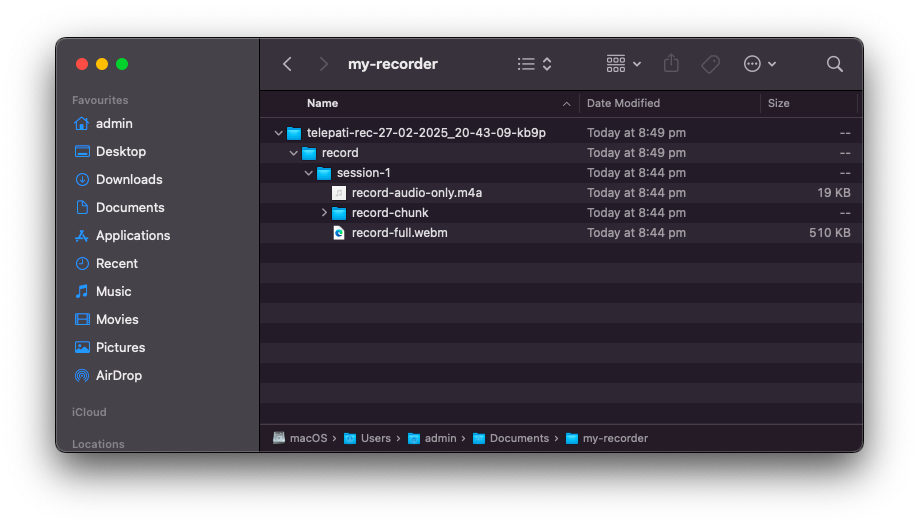Image resolution: width=919 pixels, height=526 pixels.
Task: Collapse the session-1 folder
Action: click(x=309, y=173)
